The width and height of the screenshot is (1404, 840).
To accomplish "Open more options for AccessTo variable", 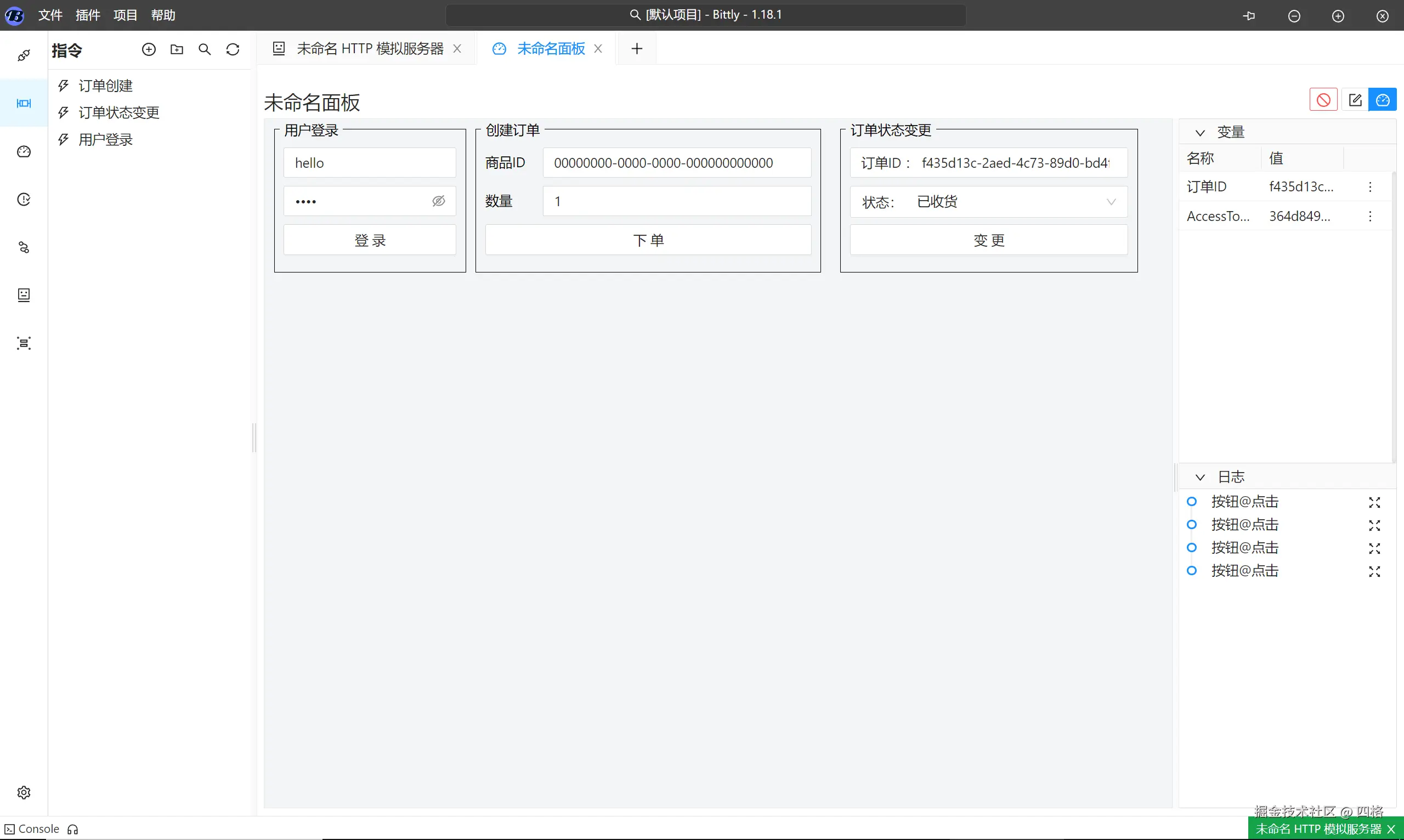I will tap(1370, 216).
